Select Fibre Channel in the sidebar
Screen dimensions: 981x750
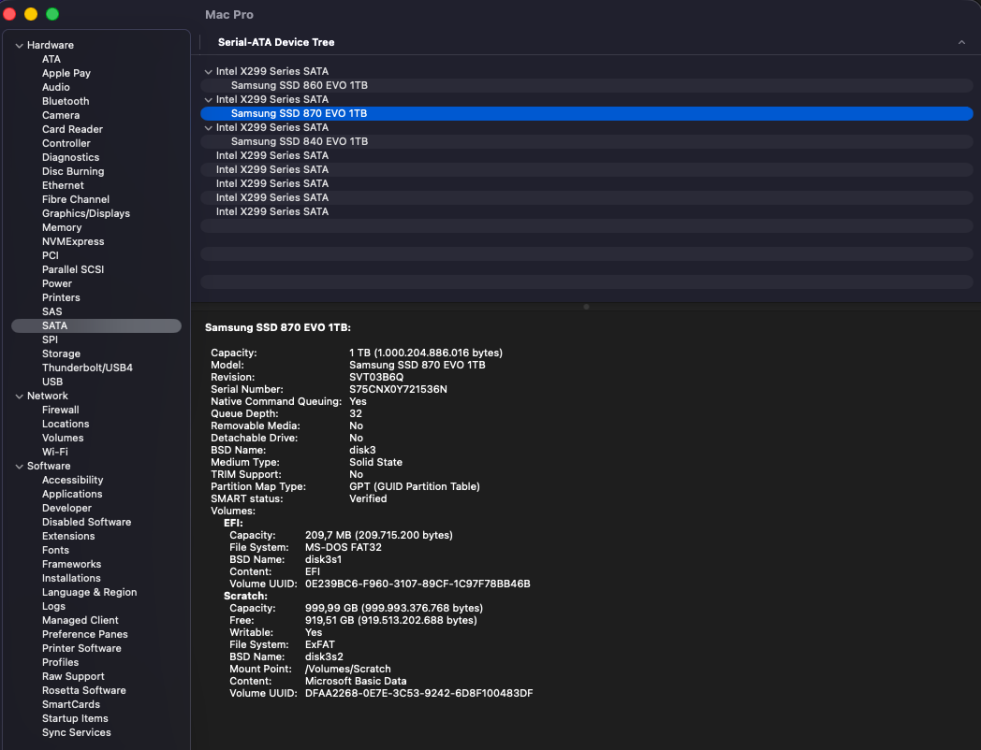click(76, 200)
